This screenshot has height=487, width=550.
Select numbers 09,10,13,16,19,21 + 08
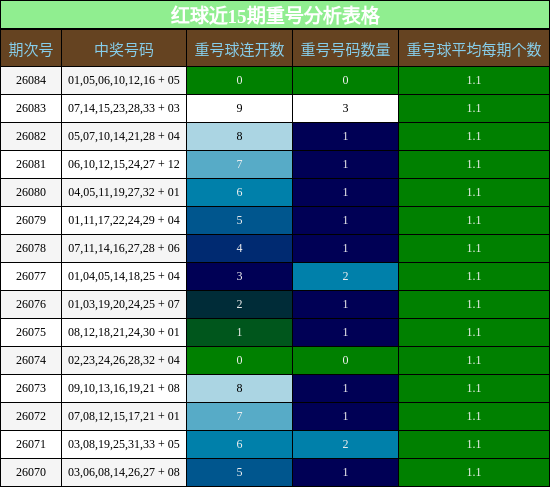tap(124, 388)
